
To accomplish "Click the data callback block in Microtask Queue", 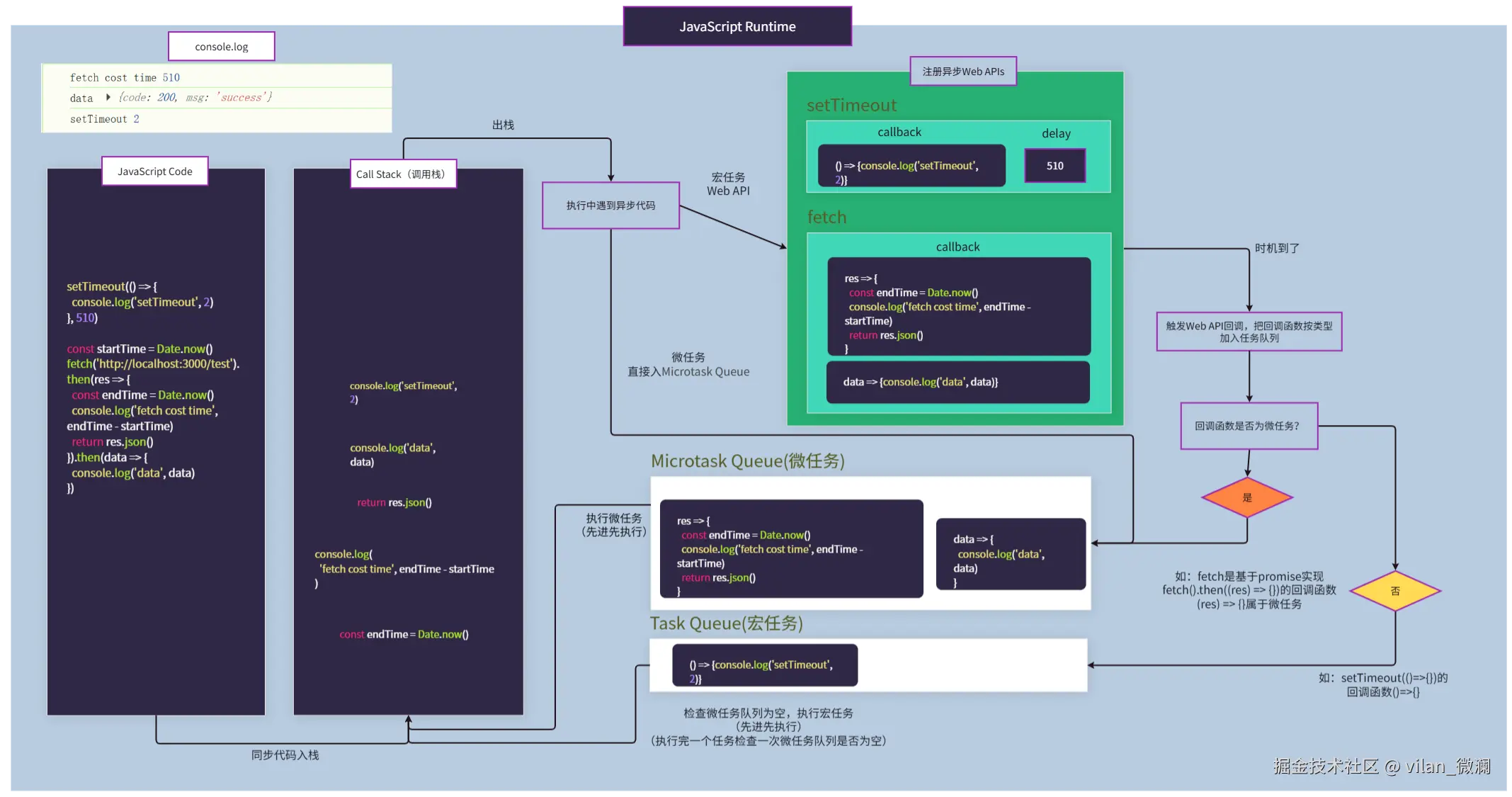I will [1010, 554].
